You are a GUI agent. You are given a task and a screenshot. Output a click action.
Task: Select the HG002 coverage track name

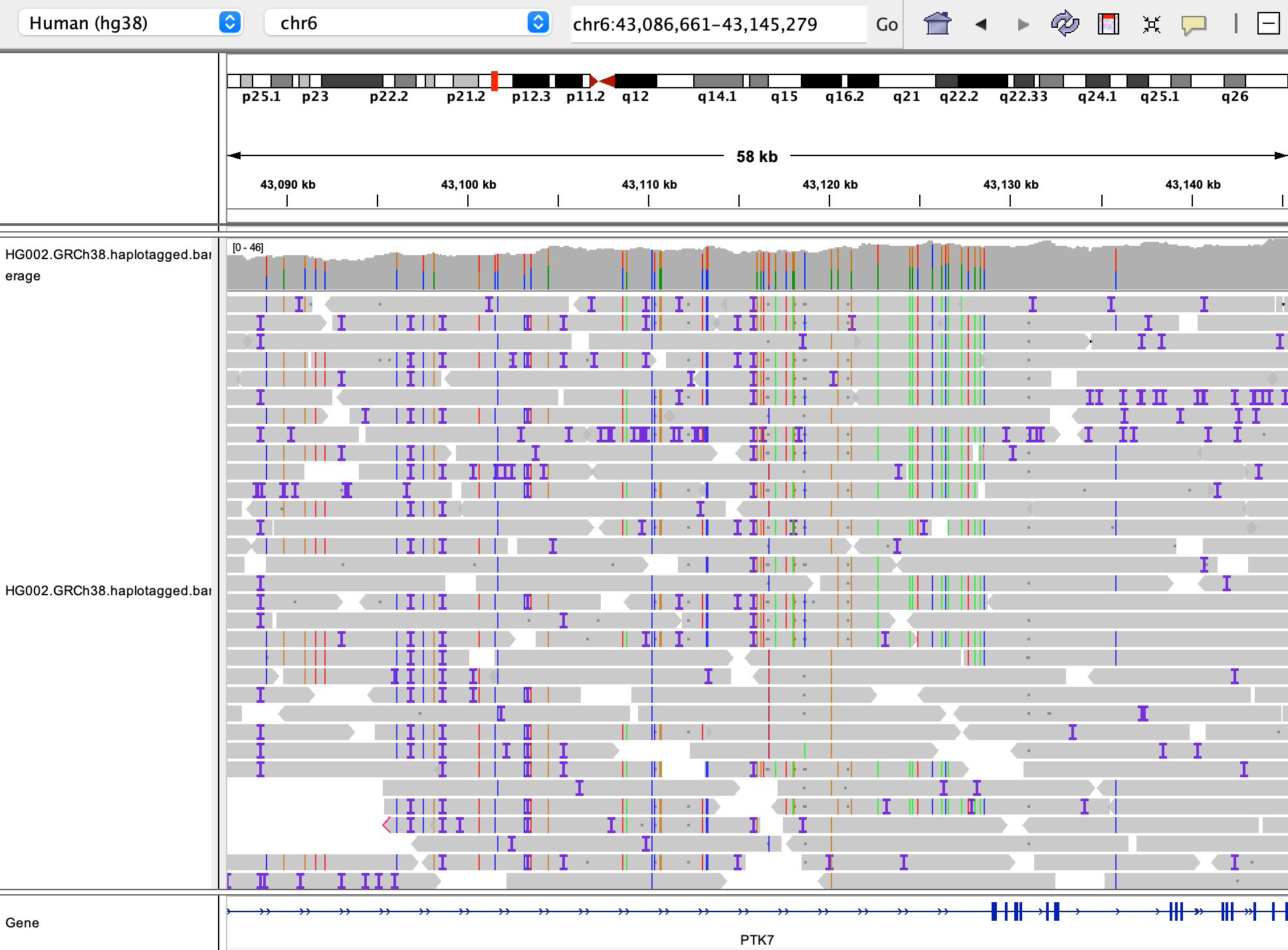point(108,265)
